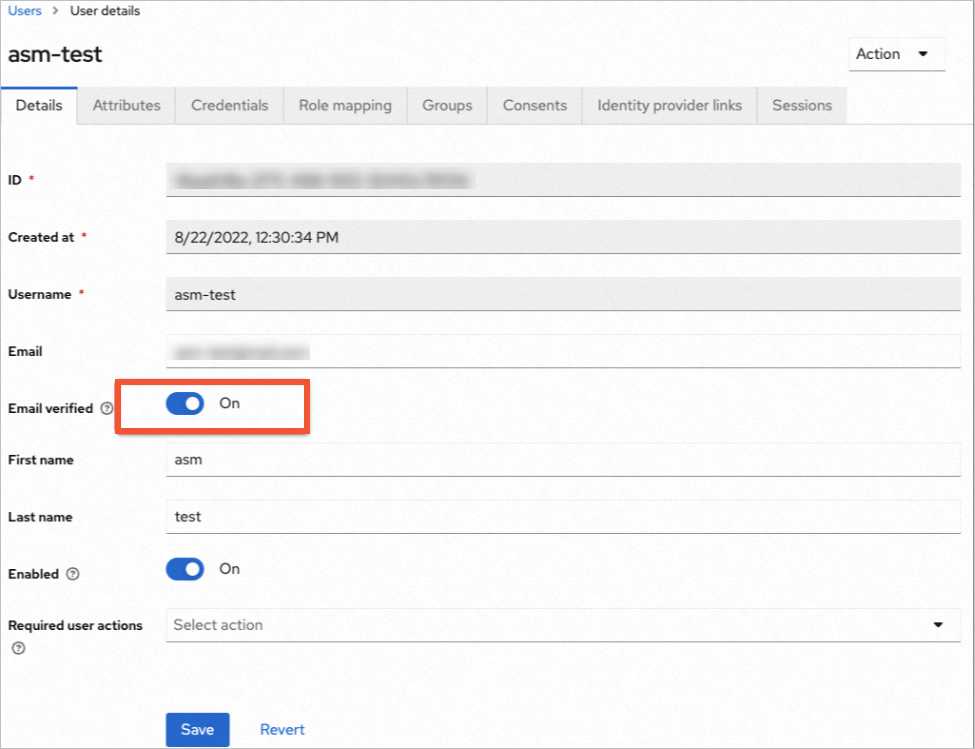Viewport: 975px width, 749px height.
Task: Click the Save button
Action: point(197,730)
